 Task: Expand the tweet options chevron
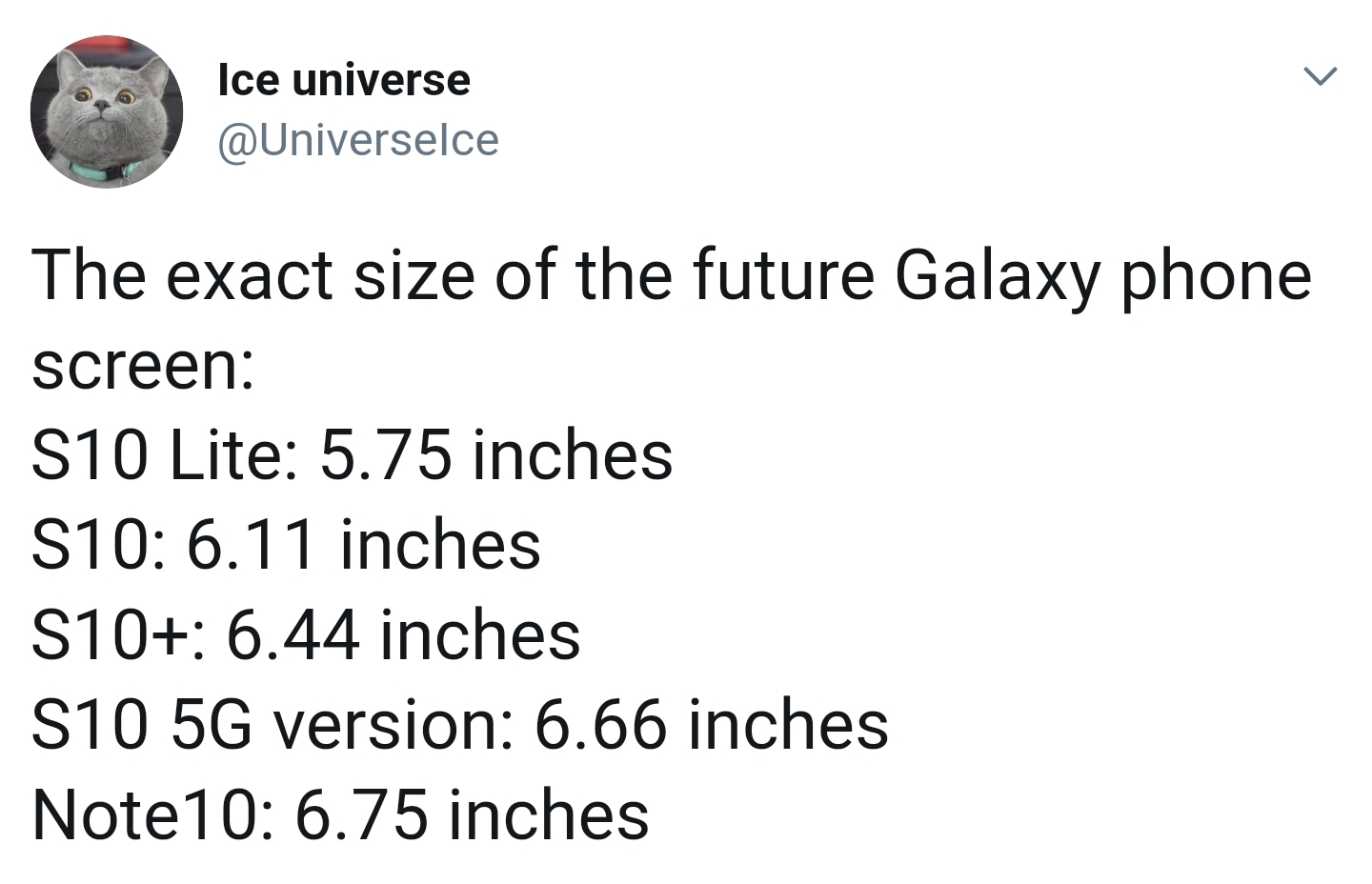tap(1321, 75)
